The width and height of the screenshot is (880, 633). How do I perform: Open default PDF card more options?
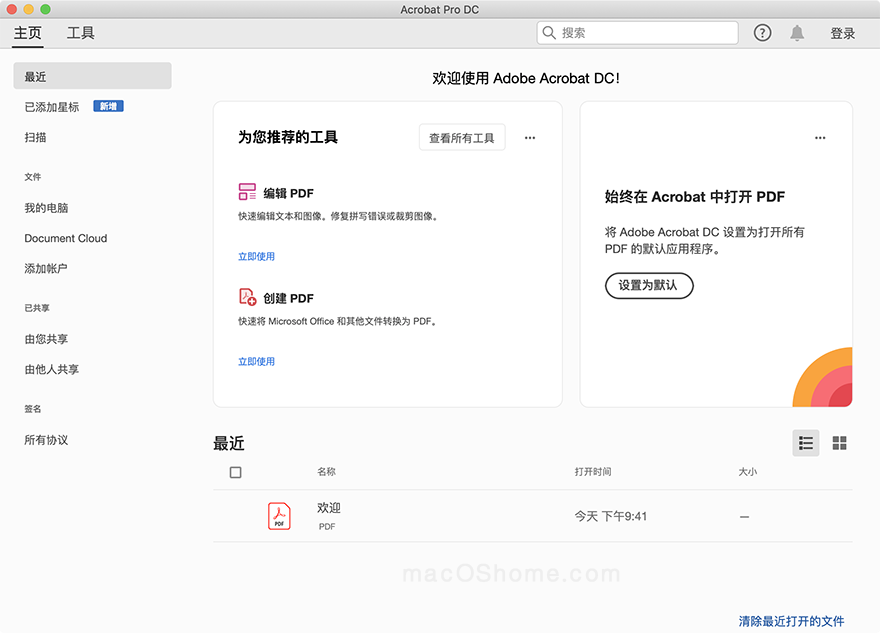click(x=820, y=137)
